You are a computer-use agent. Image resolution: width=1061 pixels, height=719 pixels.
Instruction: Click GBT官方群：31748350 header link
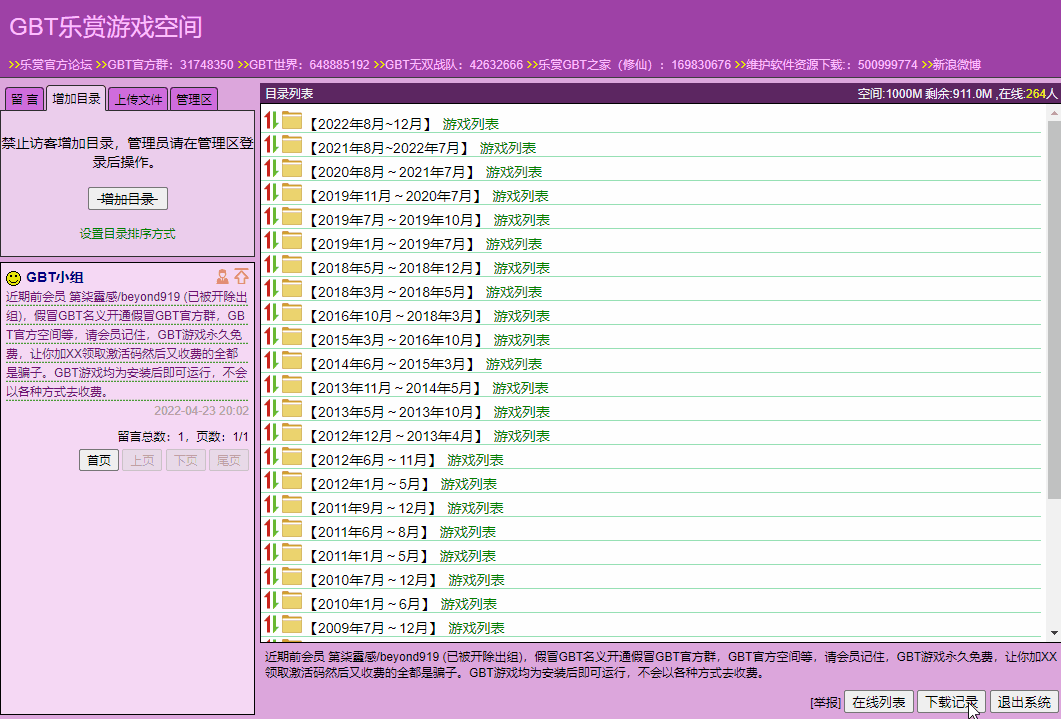[x=171, y=65]
